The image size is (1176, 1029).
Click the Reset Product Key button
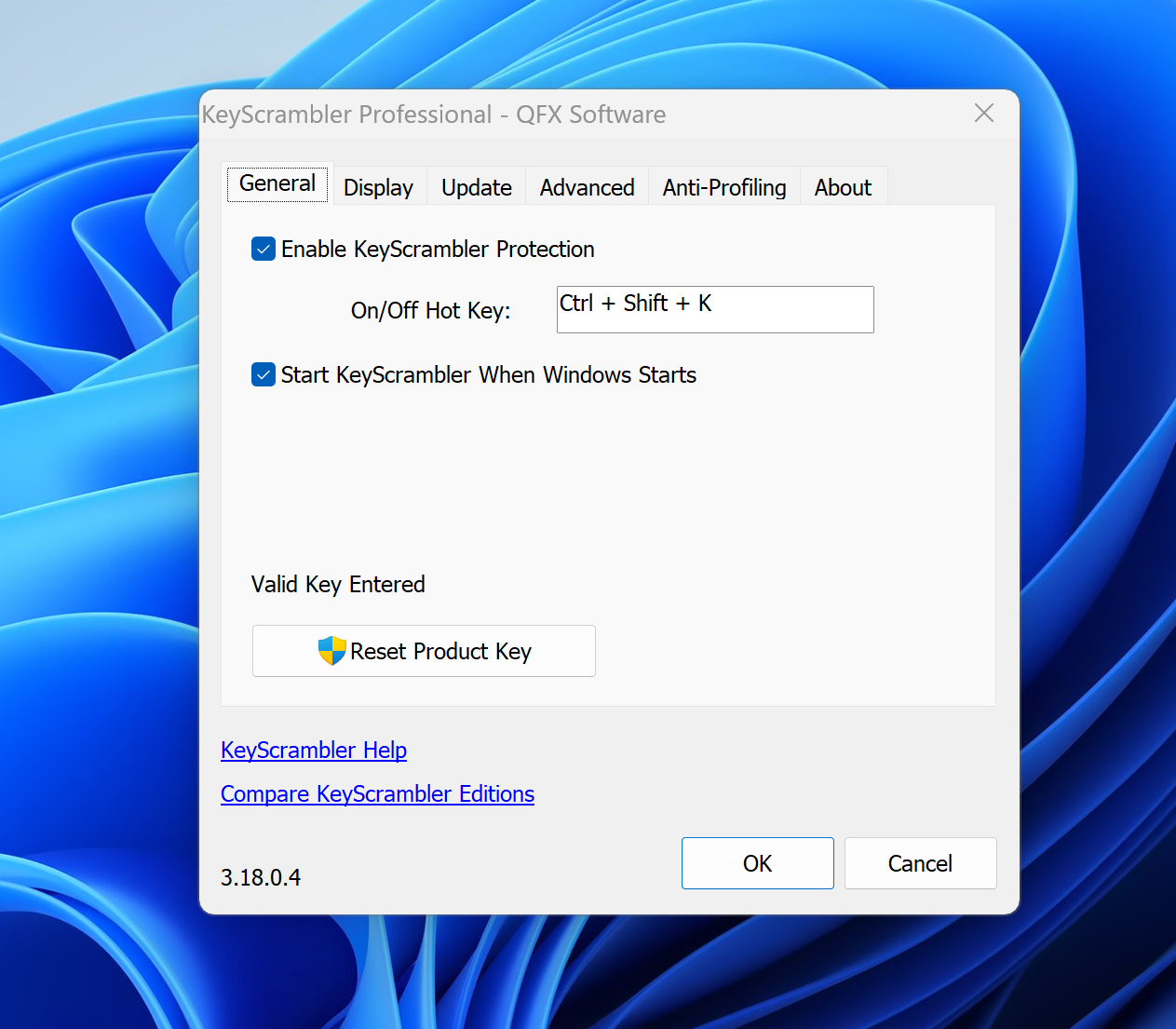click(424, 651)
